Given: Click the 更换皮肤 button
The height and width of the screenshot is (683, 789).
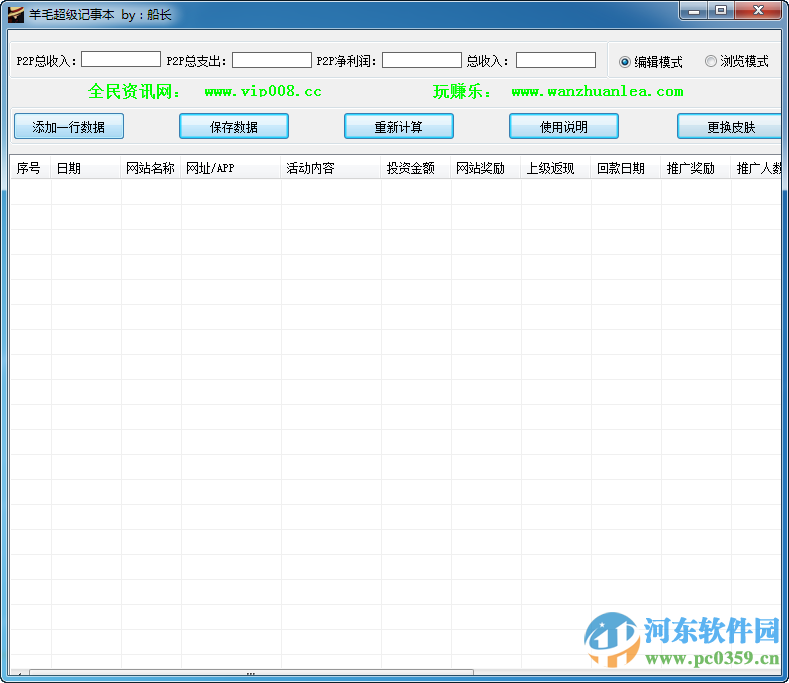Looking at the screenshot, I should pyautogui.click(x=730, y=126).
